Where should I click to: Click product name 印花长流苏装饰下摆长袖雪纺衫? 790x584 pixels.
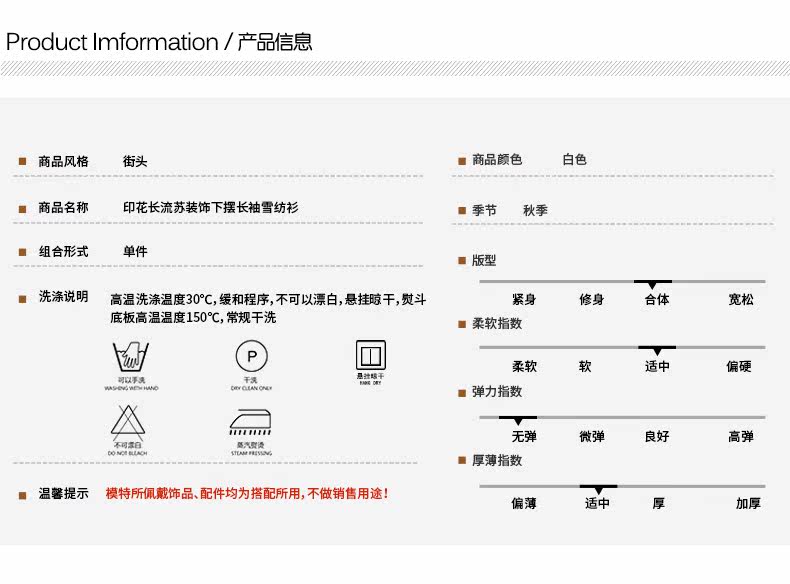211,207
